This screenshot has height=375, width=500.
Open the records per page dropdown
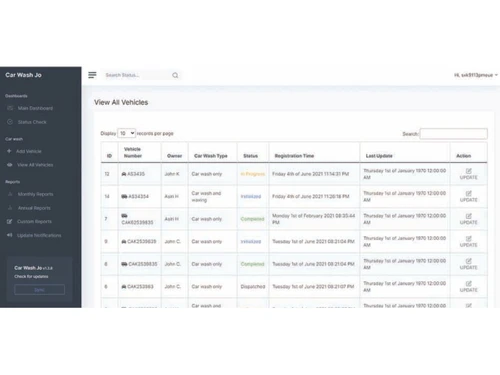126,133
